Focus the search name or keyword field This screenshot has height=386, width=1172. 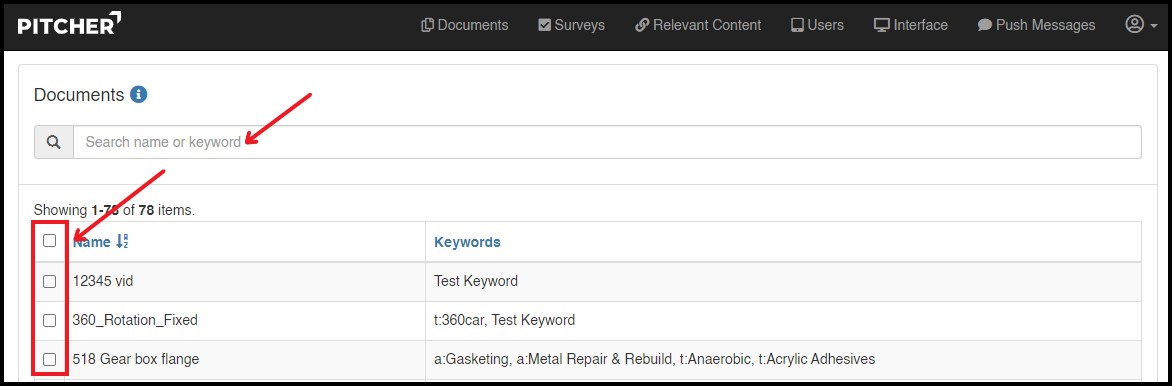coord(607,142)
